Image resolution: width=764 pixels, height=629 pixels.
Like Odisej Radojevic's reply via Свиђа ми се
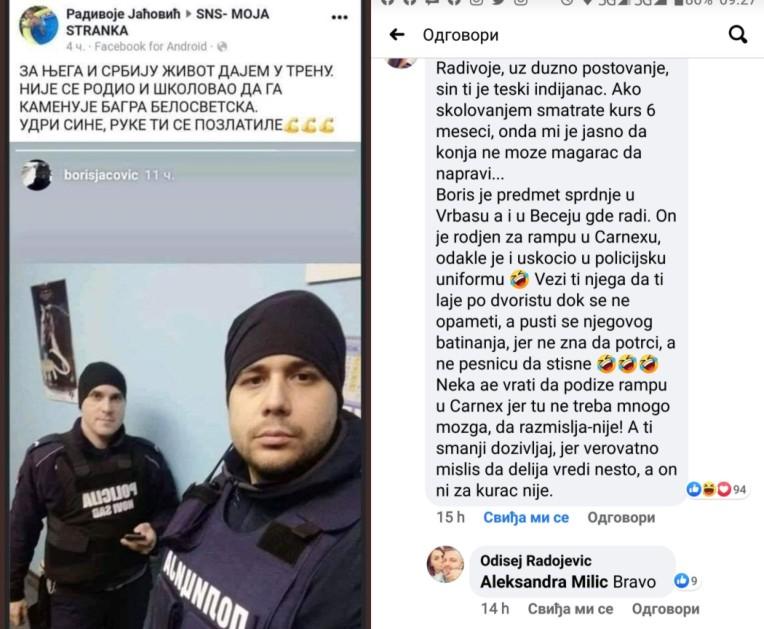[x=570, y=609]
